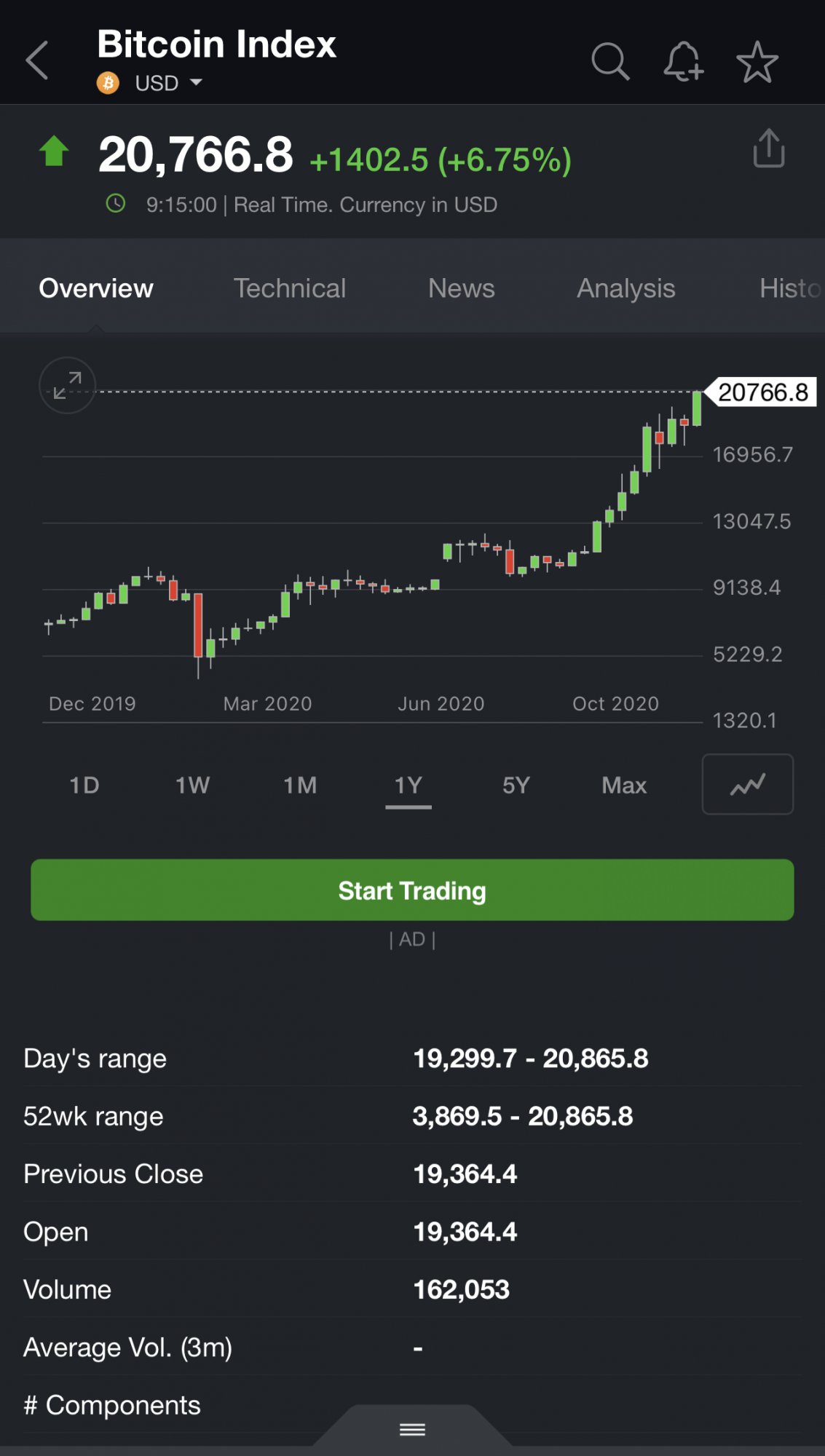The height and width of the screenshot is (1456, 825).
Task: Show the Max chart range
Action: click(x=624, y=786)
